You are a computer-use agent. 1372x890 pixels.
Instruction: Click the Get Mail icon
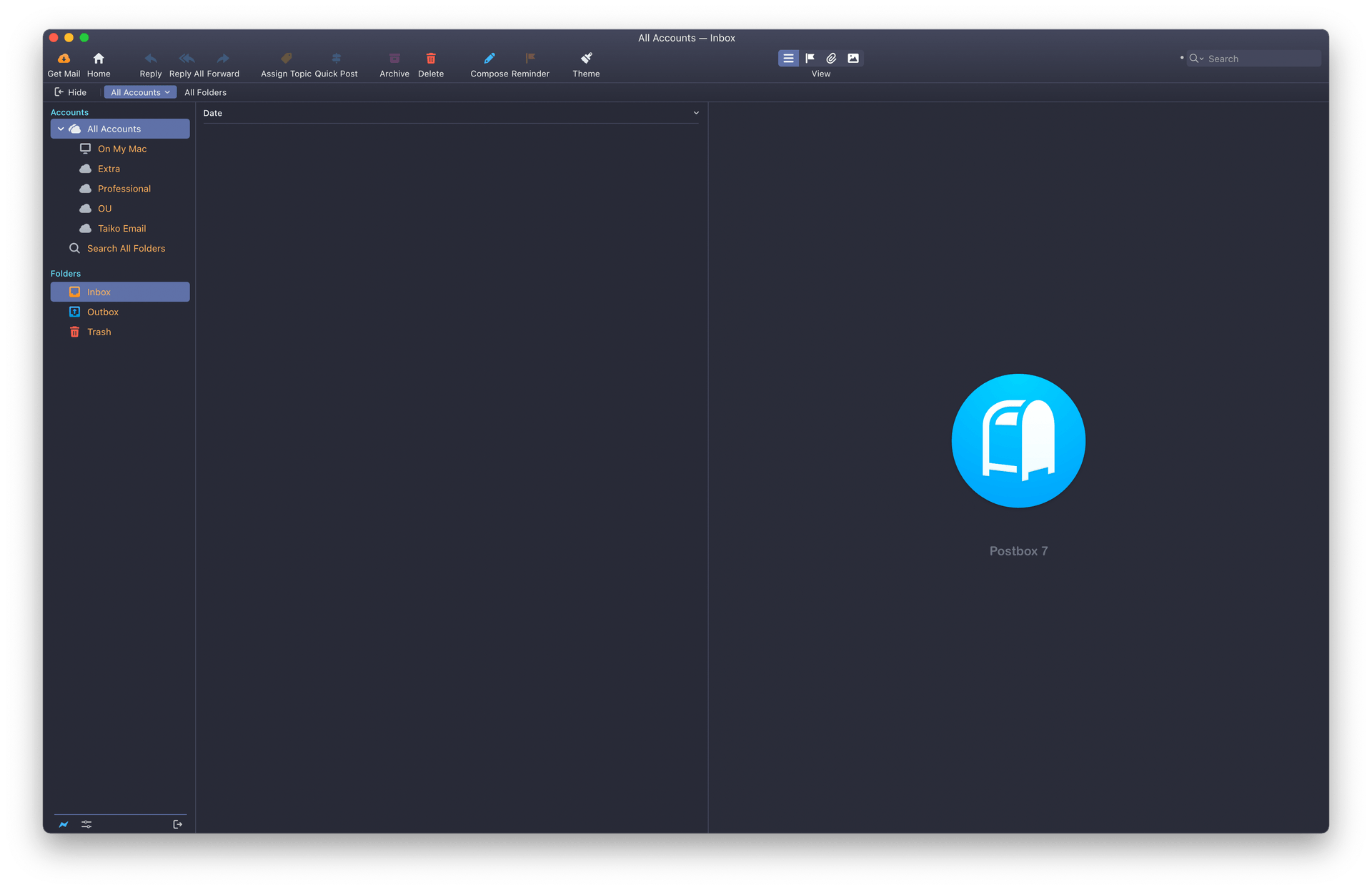(x=64, y=59)
